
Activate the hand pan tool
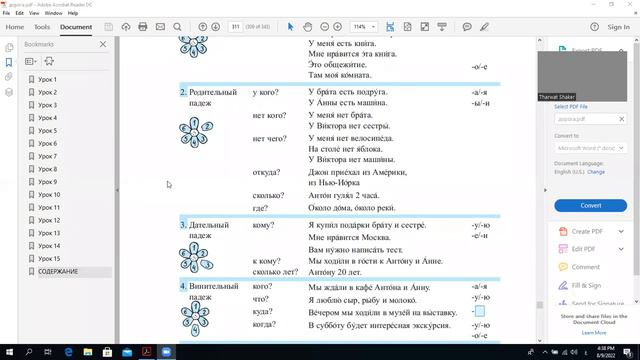[307, 27]
